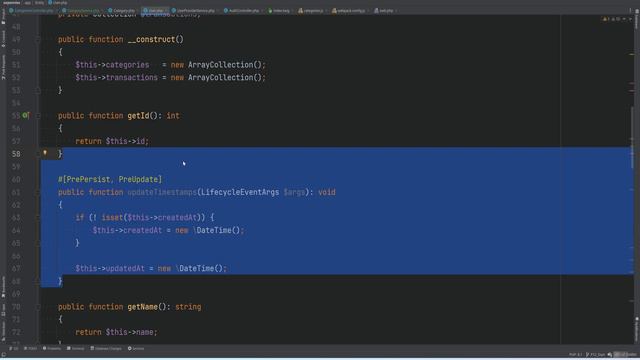This screenshot has height=360, width=640.
Task: Click the editor vertical scrollbar
Action: [x=631, y=138]
